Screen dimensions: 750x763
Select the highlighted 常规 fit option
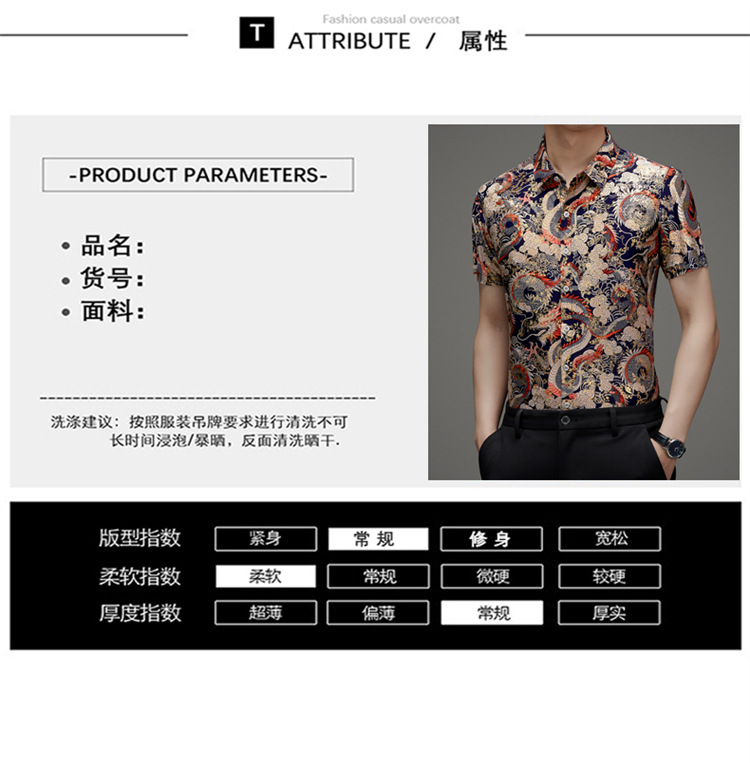coord(378,539)
